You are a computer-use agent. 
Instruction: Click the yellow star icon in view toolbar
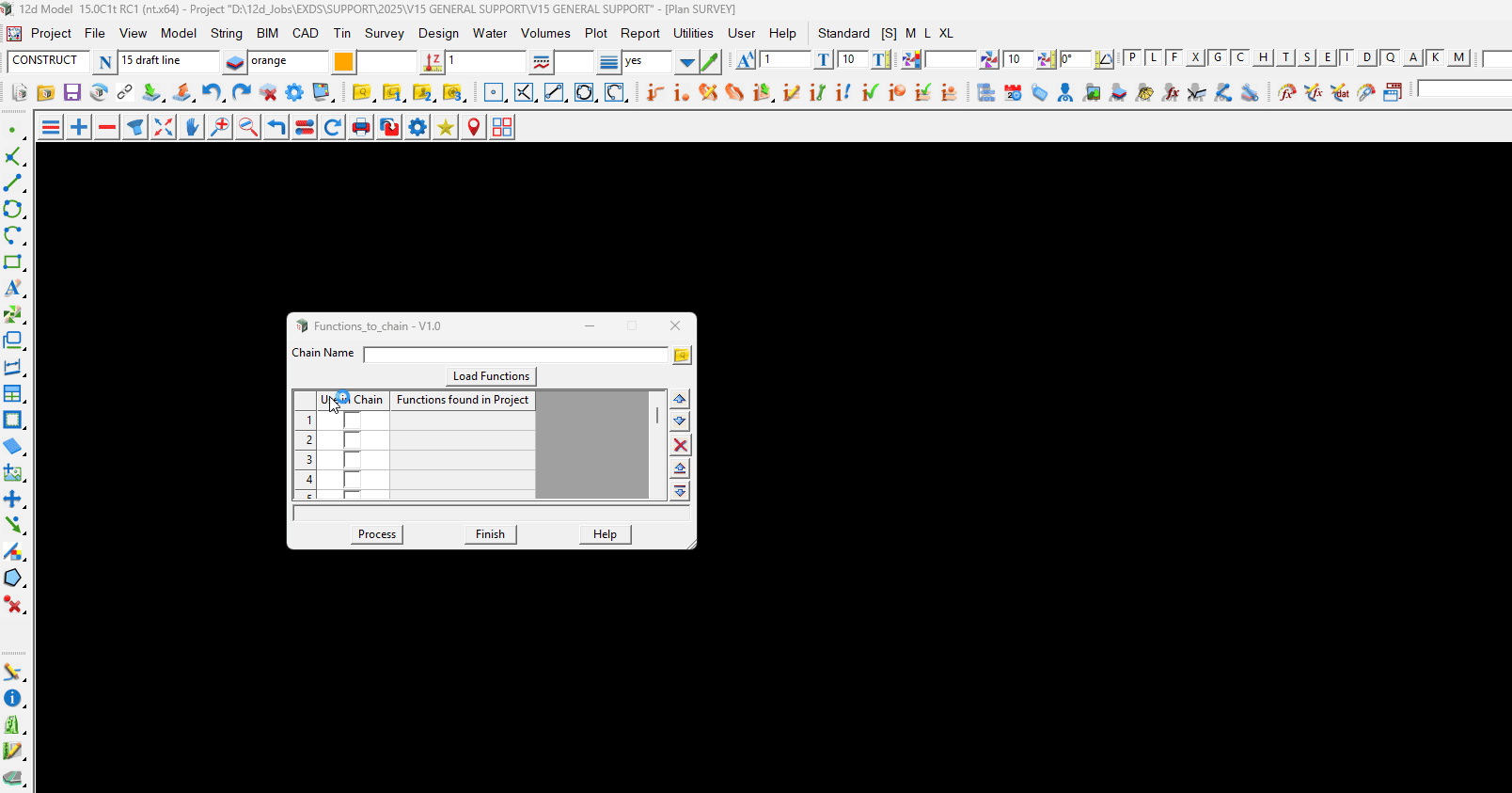446,127
